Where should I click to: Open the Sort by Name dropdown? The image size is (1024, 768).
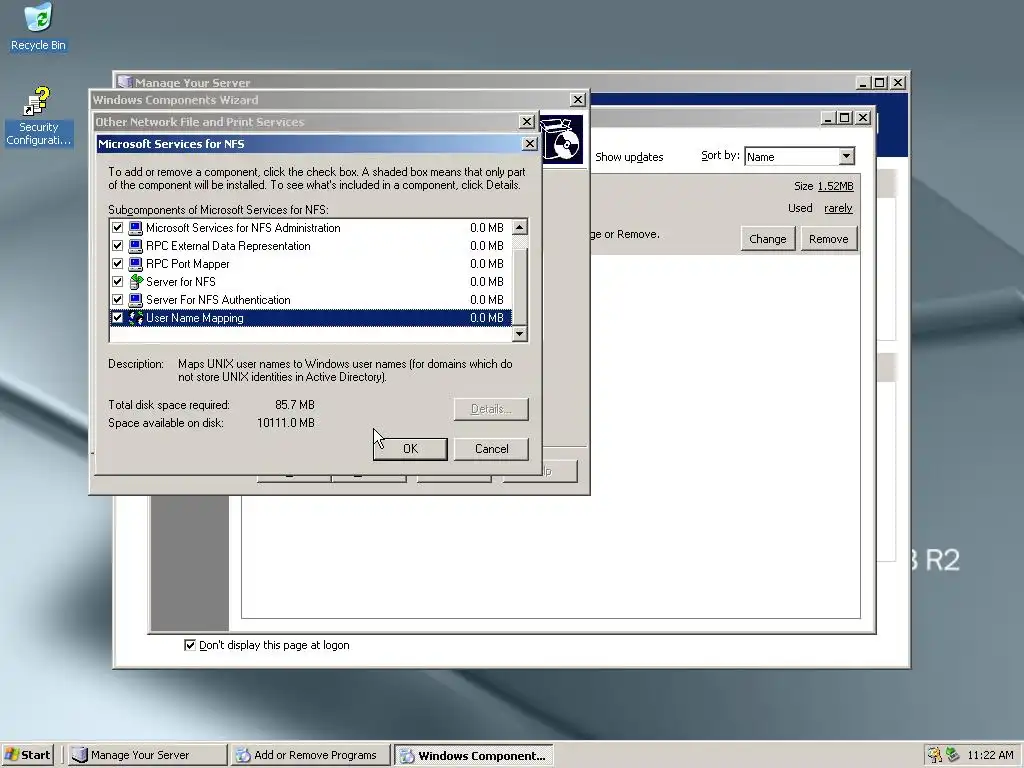point(846,156)
